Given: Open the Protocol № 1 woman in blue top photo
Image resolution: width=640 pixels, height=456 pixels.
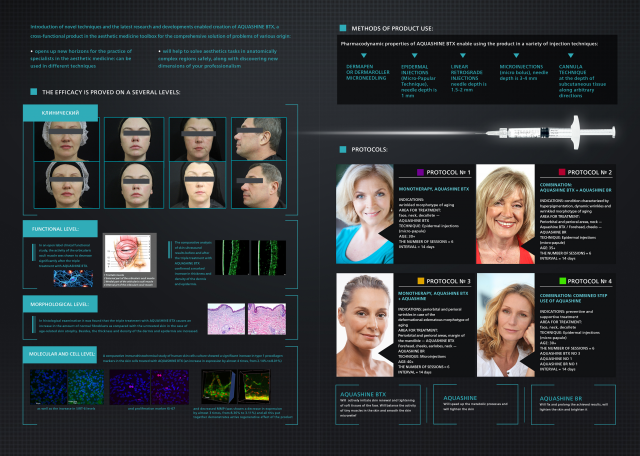Looking at the screenshot, I should [365, 214].
